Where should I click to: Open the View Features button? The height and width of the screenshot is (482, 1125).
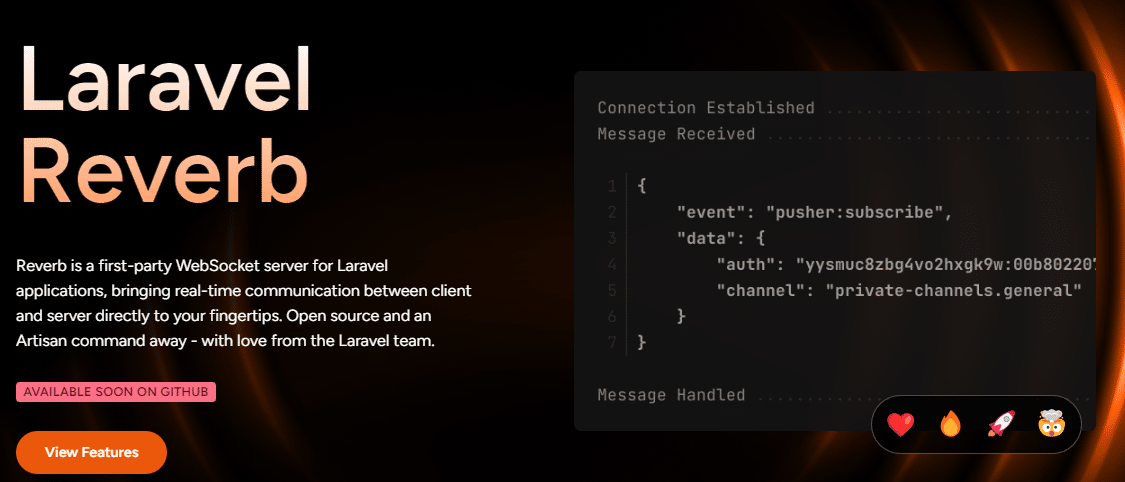tap(91, 453)
